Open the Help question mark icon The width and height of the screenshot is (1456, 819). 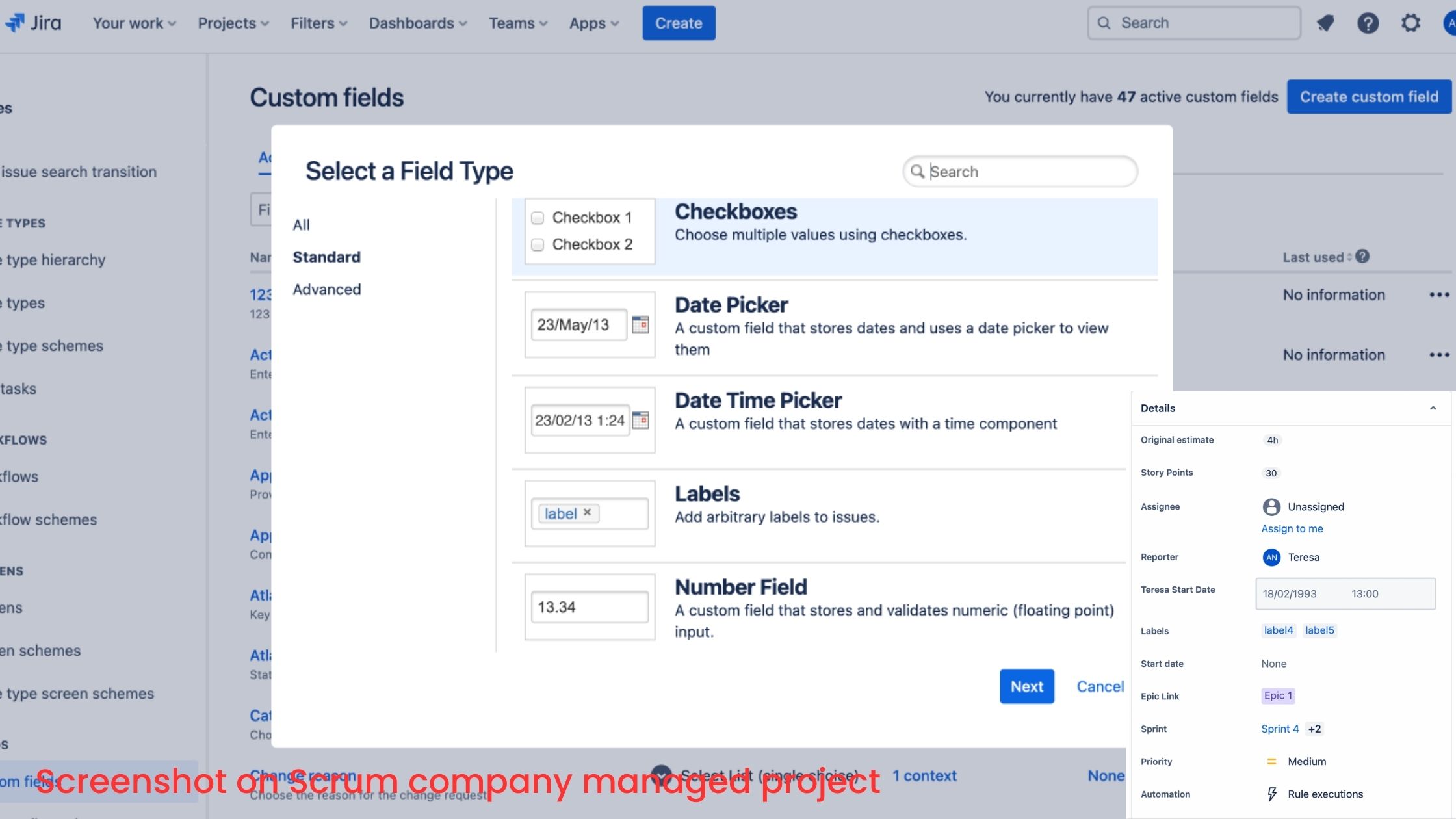coord(1368,23)
